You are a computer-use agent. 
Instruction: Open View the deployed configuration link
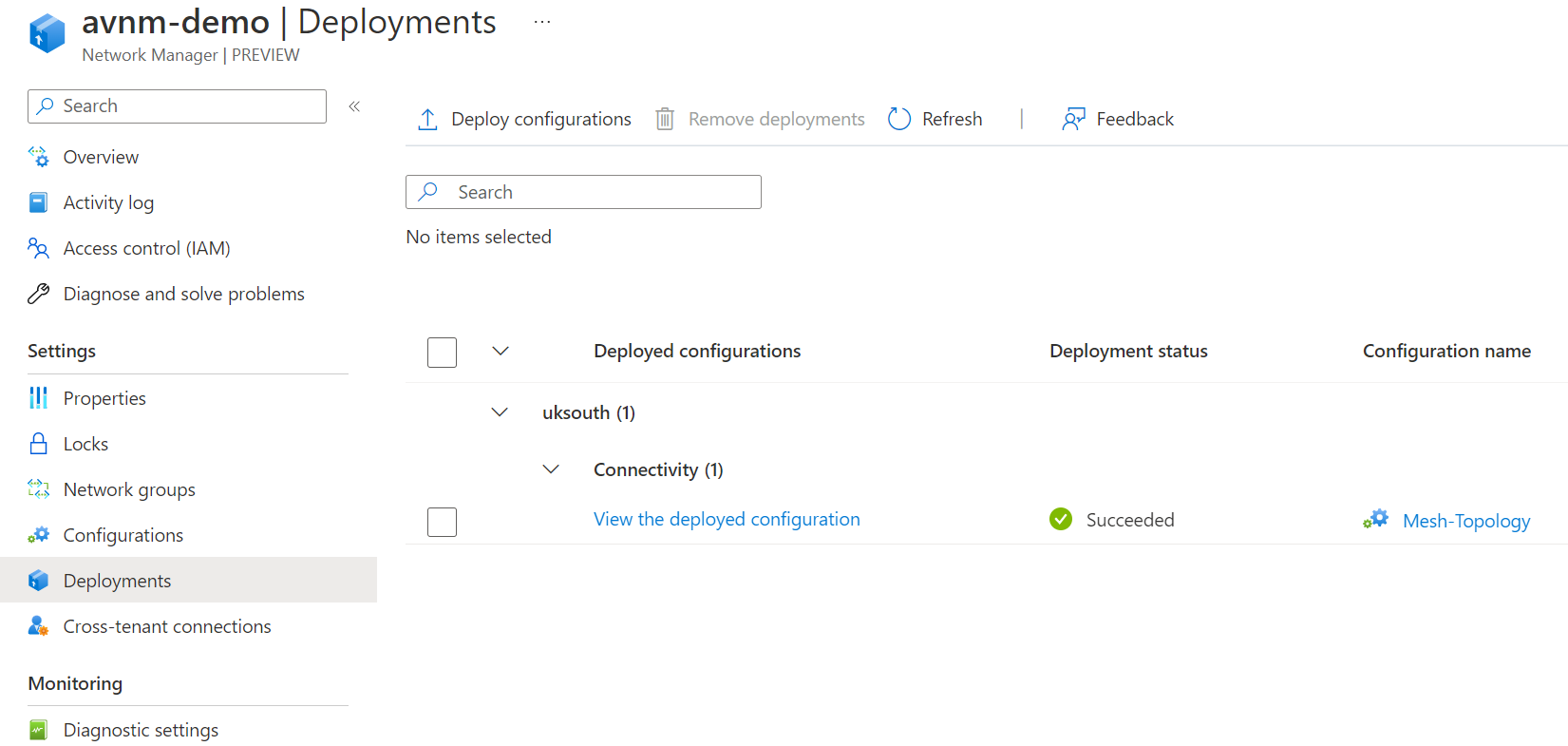point(727,519)
